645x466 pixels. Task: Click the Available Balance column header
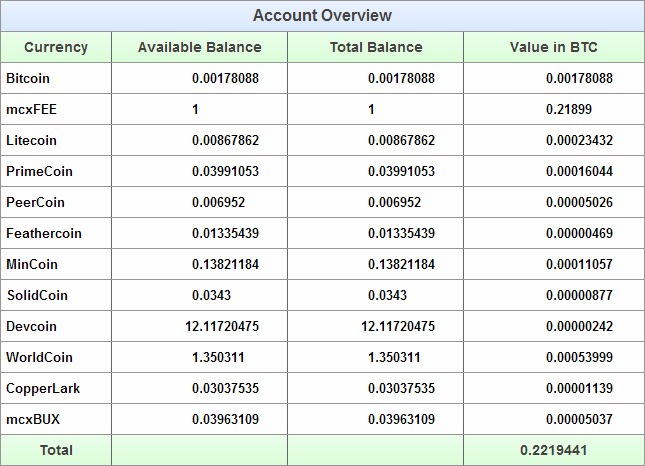(200, 47)
